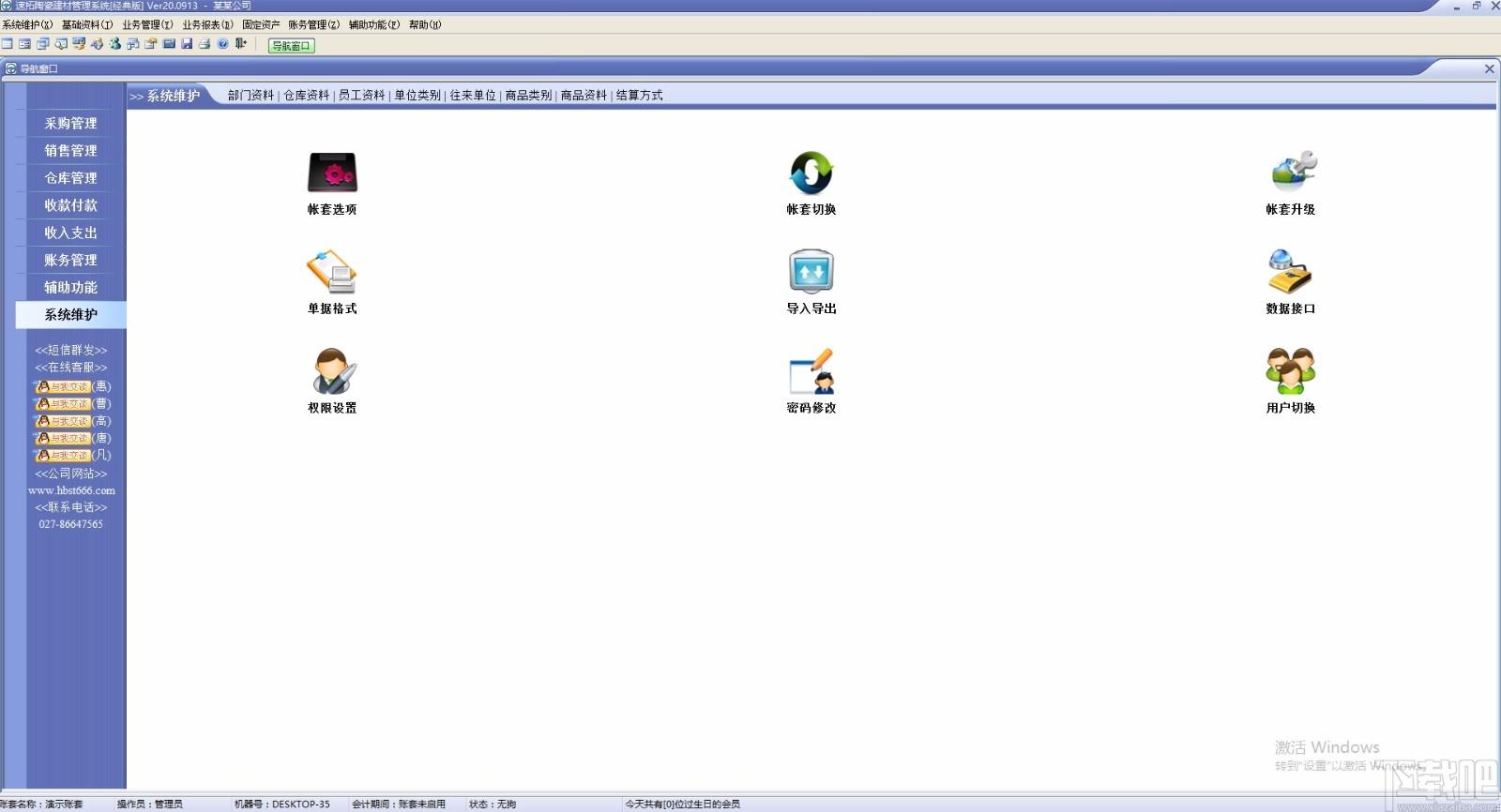Open the 帐套切换 icon

tap(811, 173)
